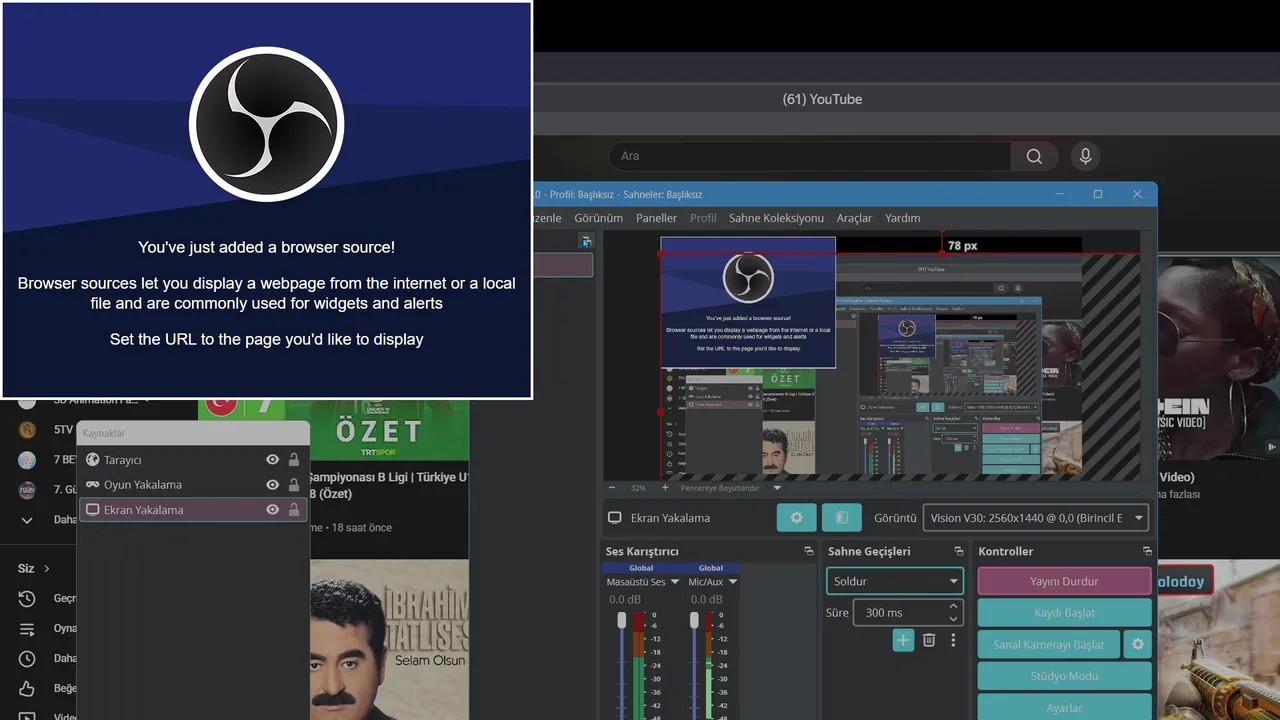Click Kaydı Başlat to start recording
This screenshot has width=1280, height=720.
click(1064, 613)
